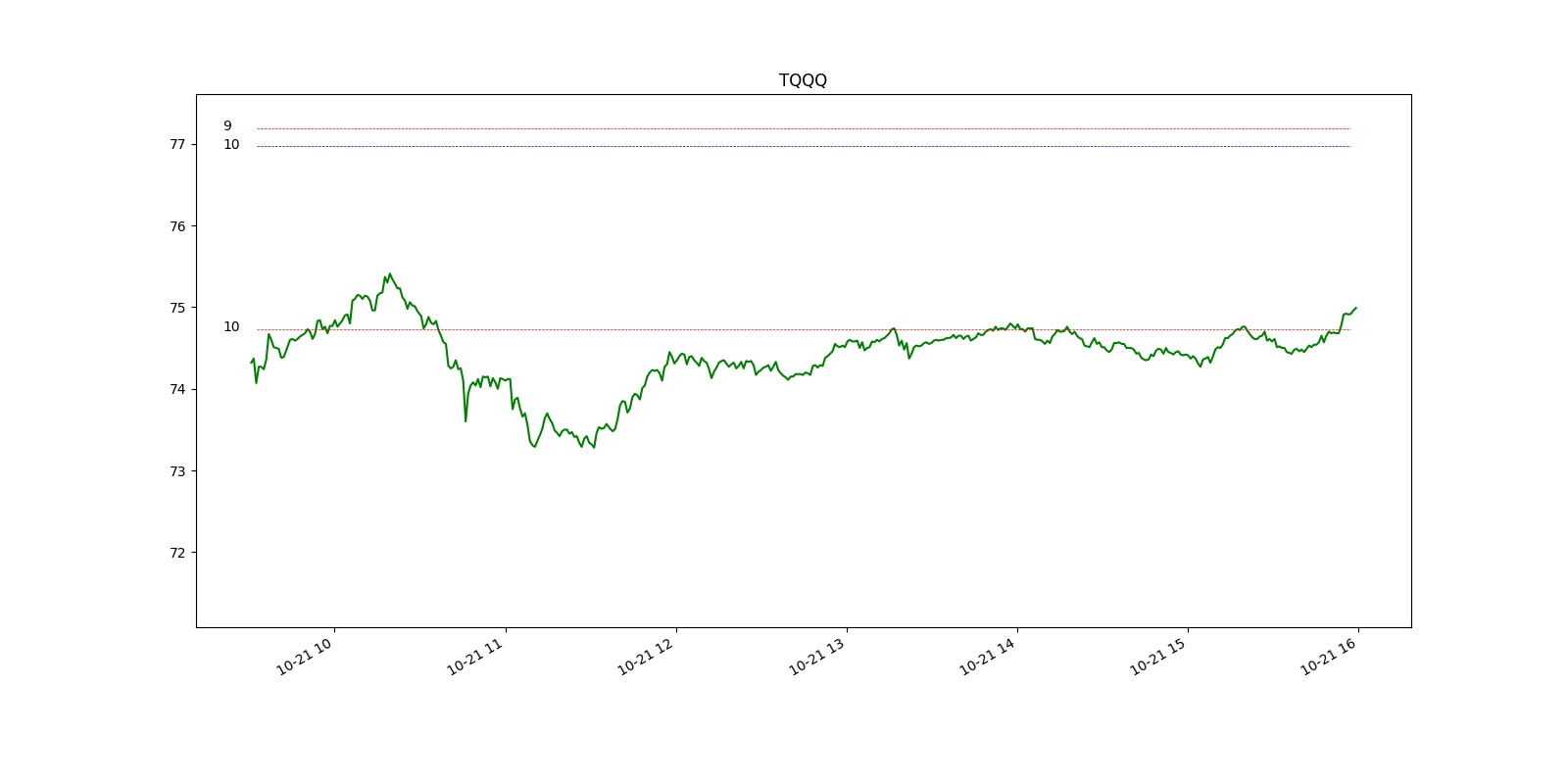Select the y-axis label 75
Image resolution: width=1568 pixels, height=784 pixels.
177,308
